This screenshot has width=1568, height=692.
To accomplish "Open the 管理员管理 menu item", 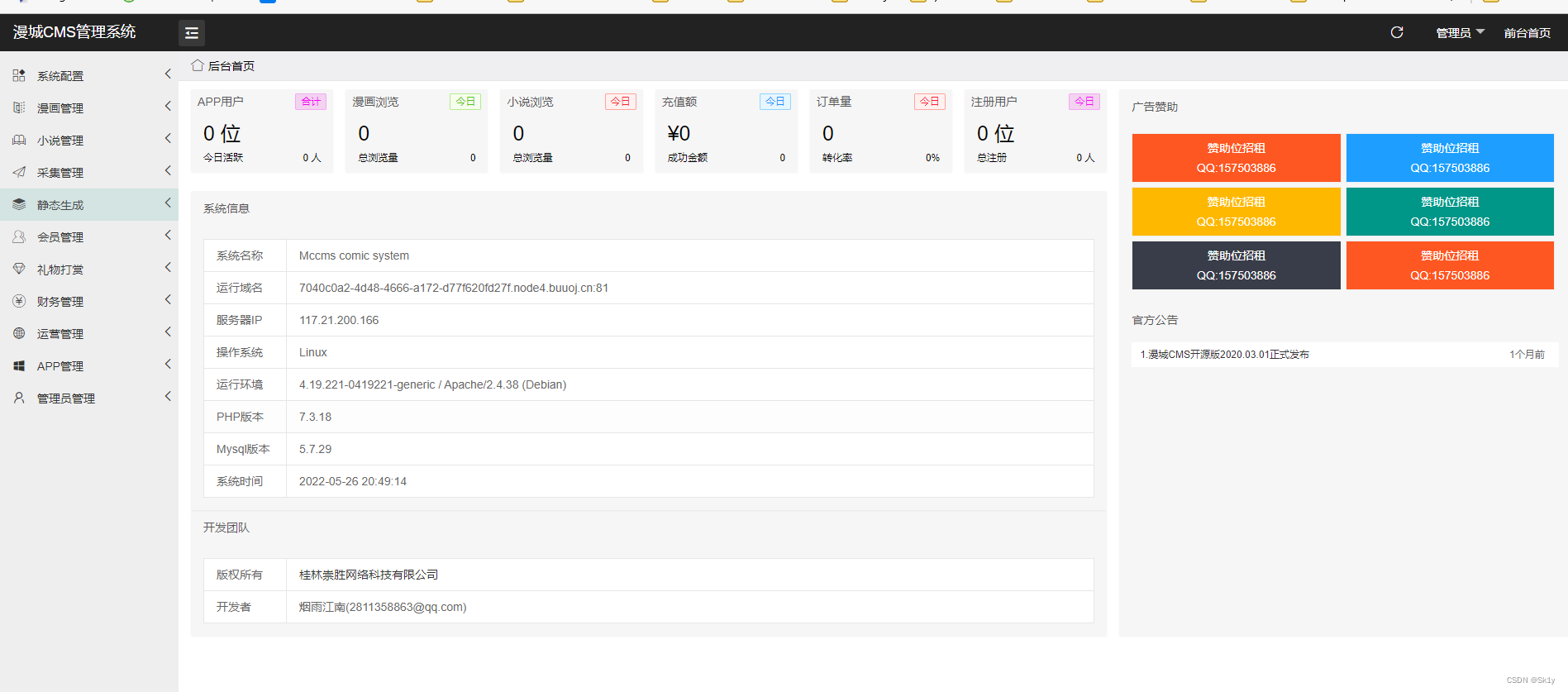I will pyautogui.click(x=89, y=398).
